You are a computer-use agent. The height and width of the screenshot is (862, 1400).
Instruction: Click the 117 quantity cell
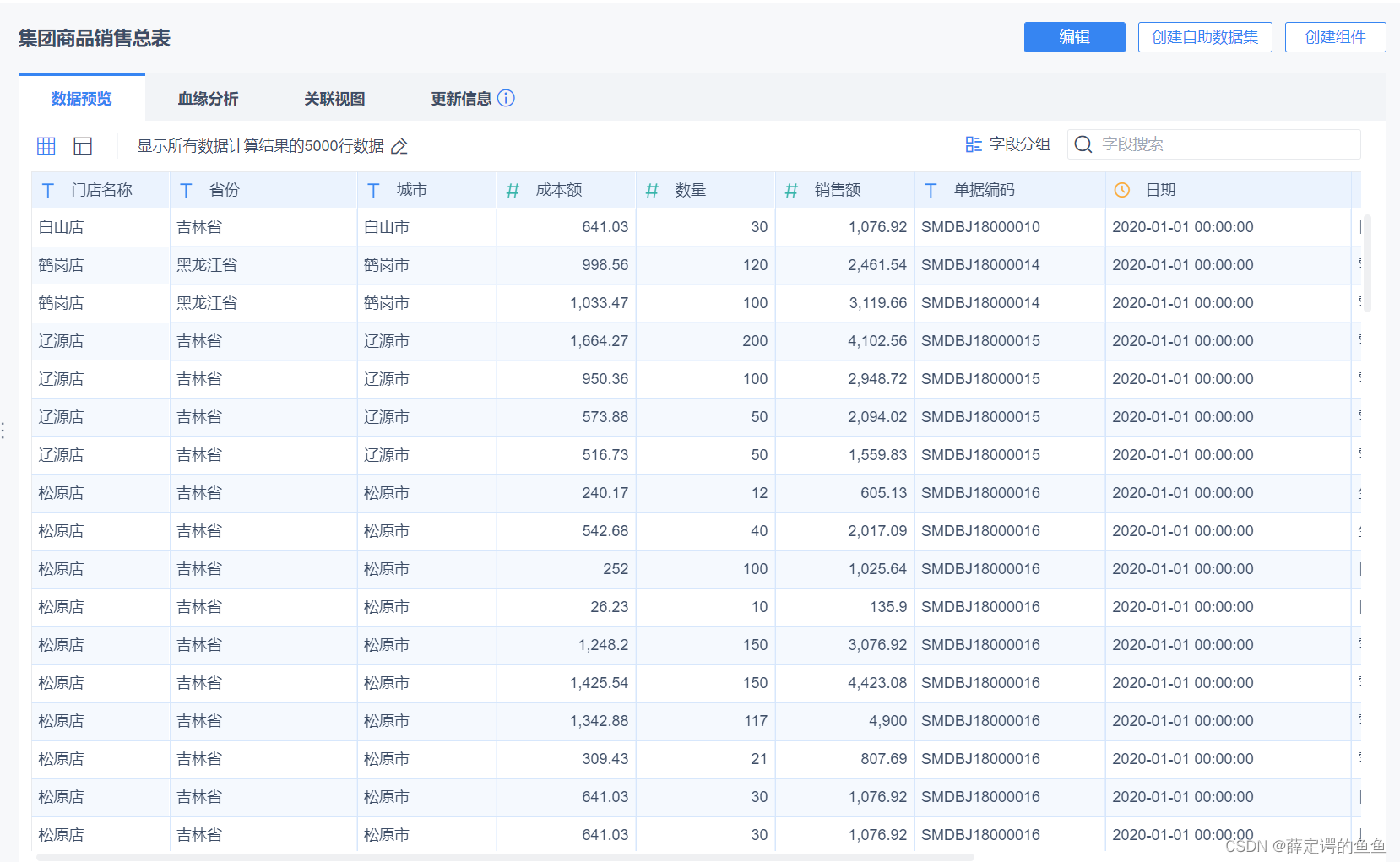tap(705, 721)
